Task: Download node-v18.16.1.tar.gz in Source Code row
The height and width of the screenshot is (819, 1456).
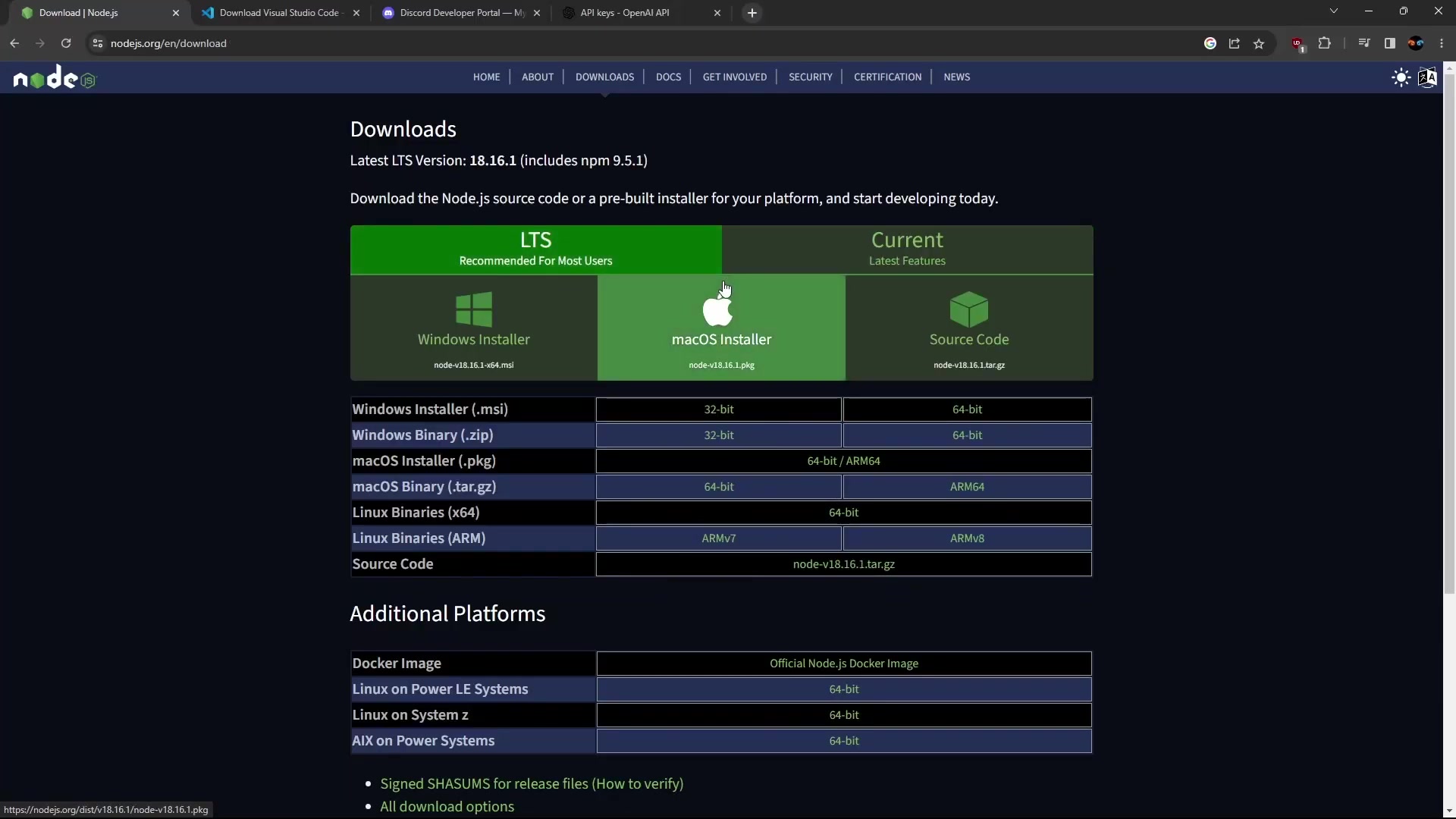Action: [x=843, y=564]
